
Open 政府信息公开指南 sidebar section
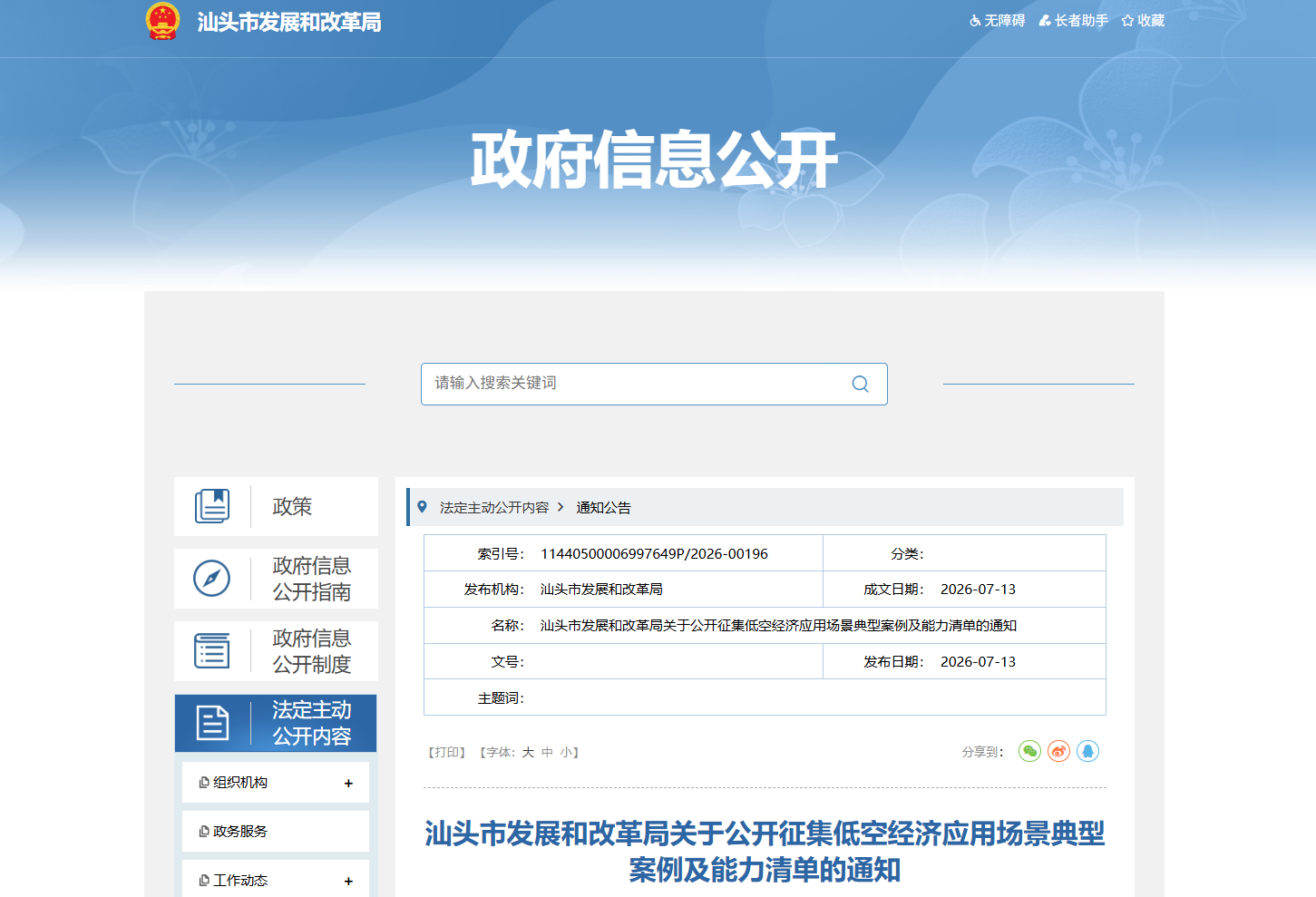[x=276, y=579]
